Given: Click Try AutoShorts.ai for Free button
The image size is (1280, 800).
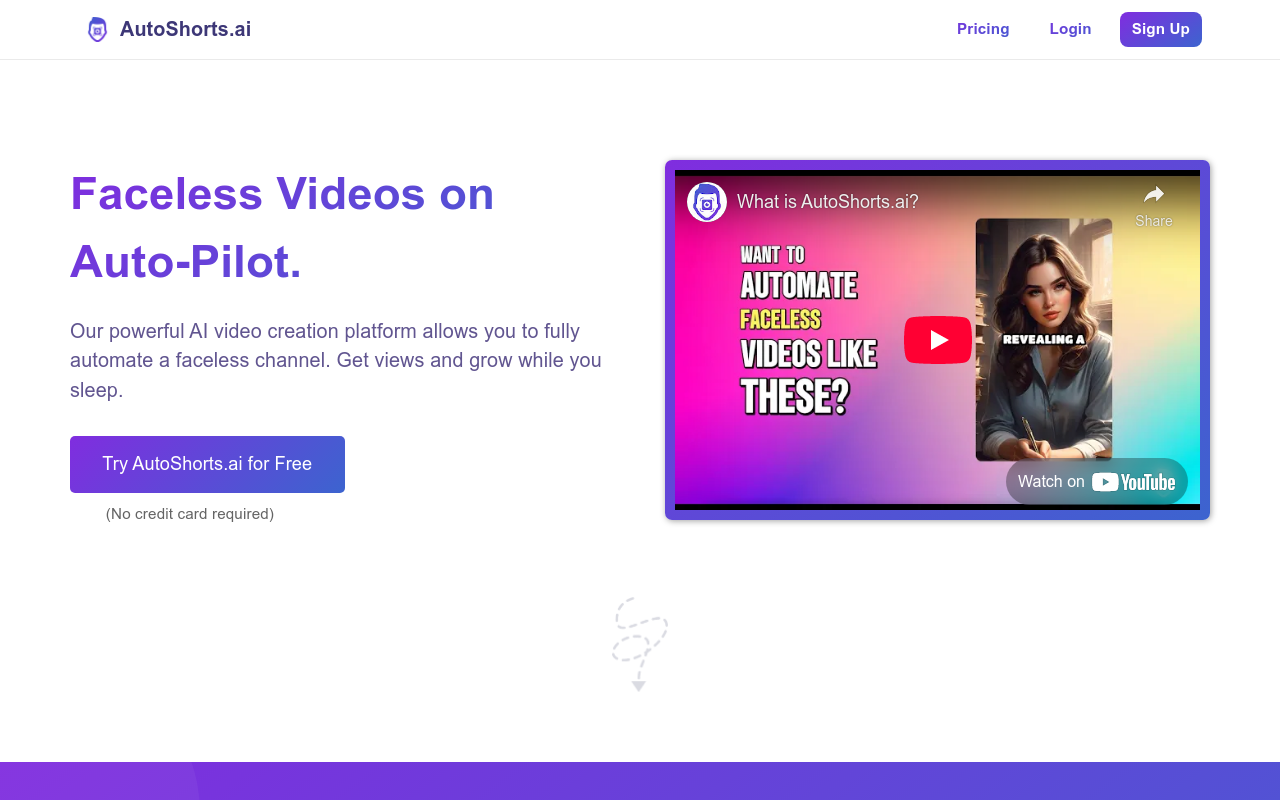Looking at the screenshot, I should coord(207,464).
